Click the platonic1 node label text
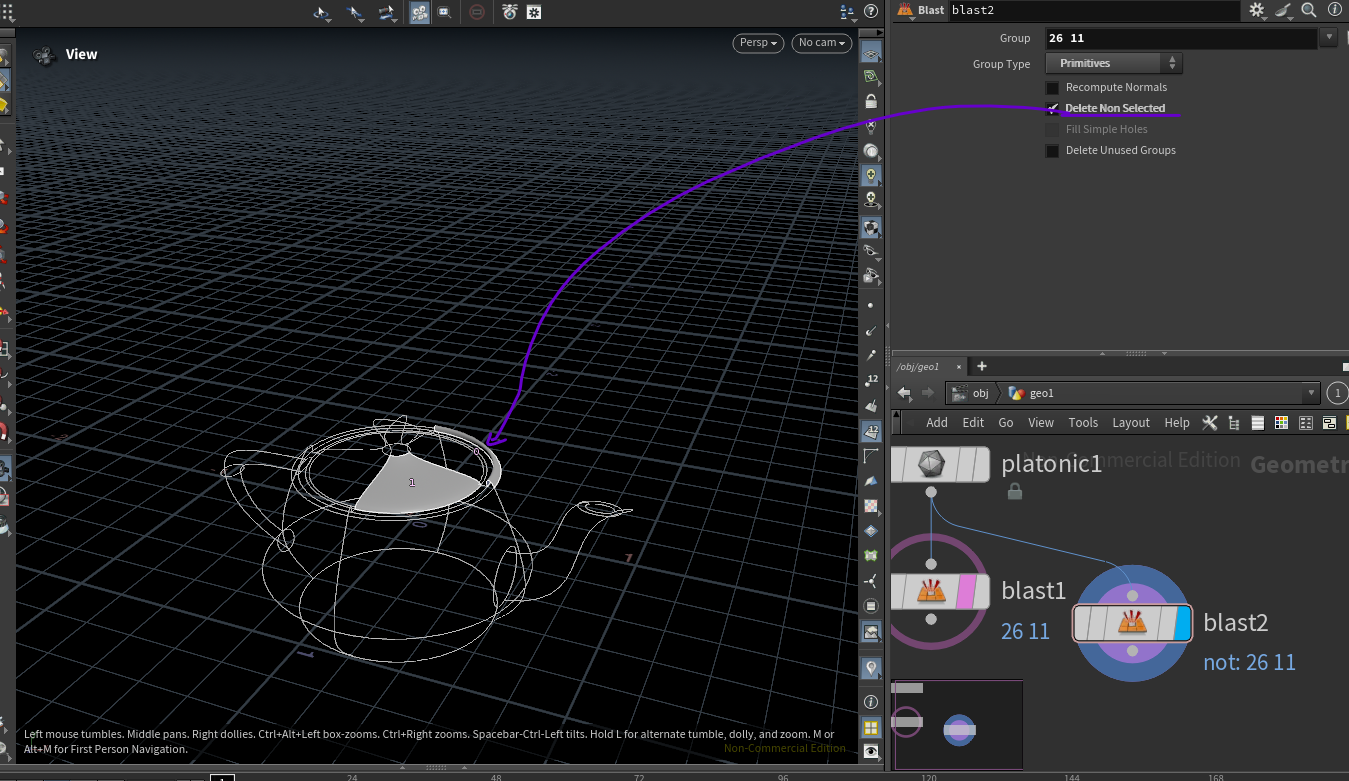The width and height of the screenshot is (1349, 781). 1051,463
